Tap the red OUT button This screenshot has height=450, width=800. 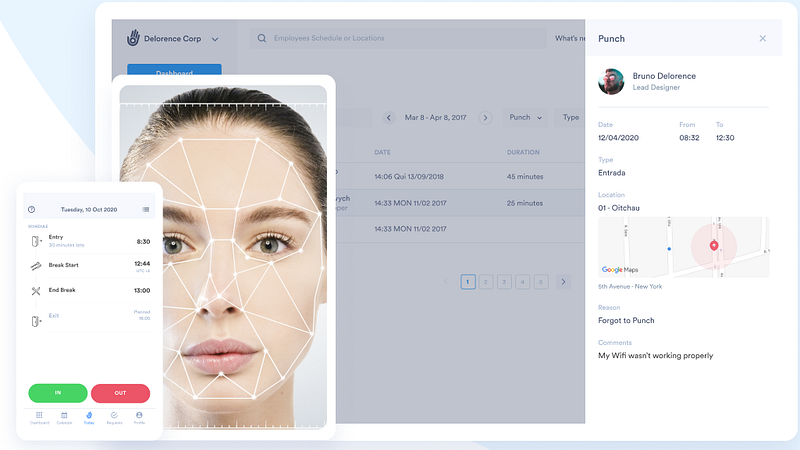120,393
